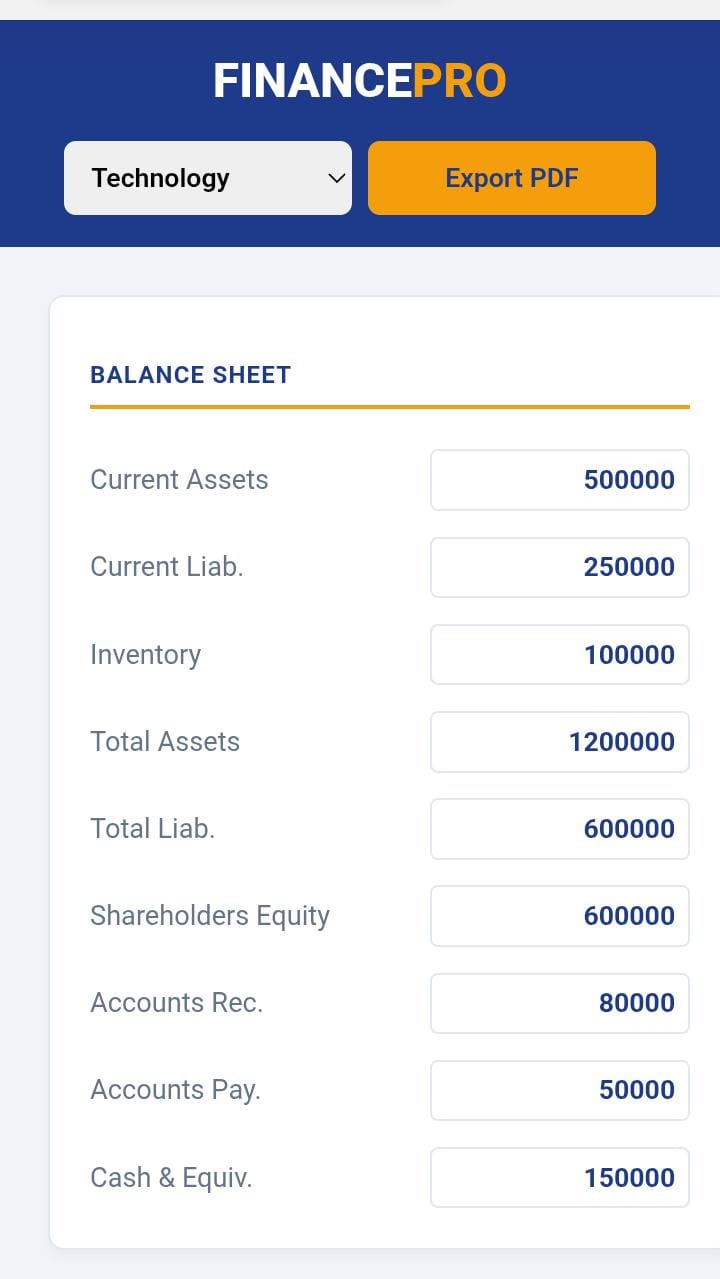
Task: Click the FINANCEPRO logo
Action: click(x=360, y=81)
